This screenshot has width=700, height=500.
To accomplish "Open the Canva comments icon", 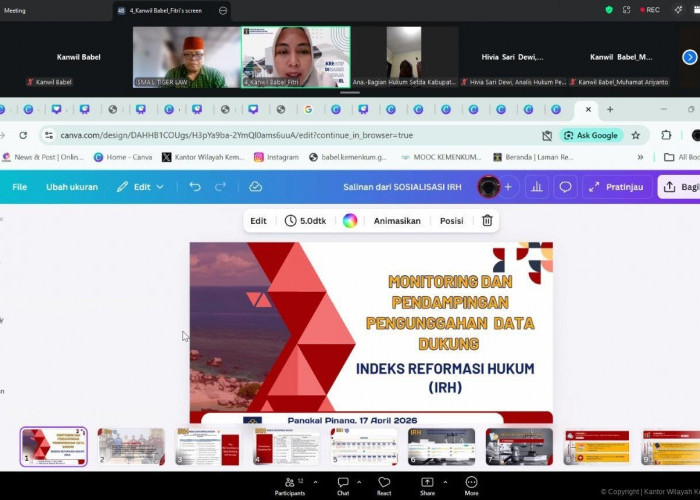I will point(565,187).
